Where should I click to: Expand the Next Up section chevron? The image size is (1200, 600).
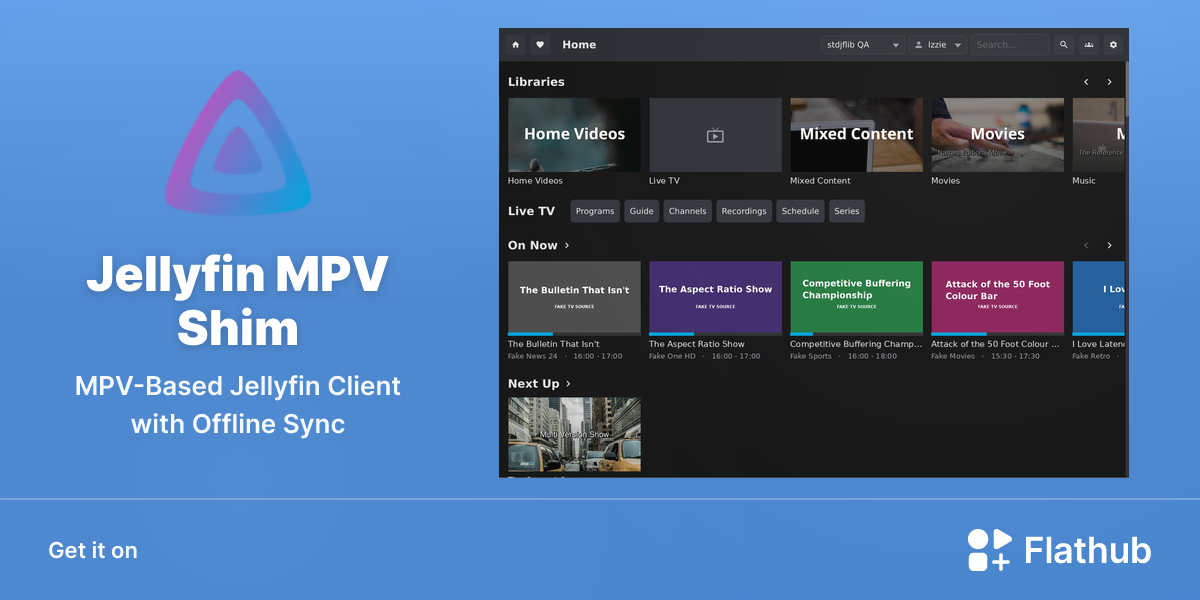(x=569, y=384)
